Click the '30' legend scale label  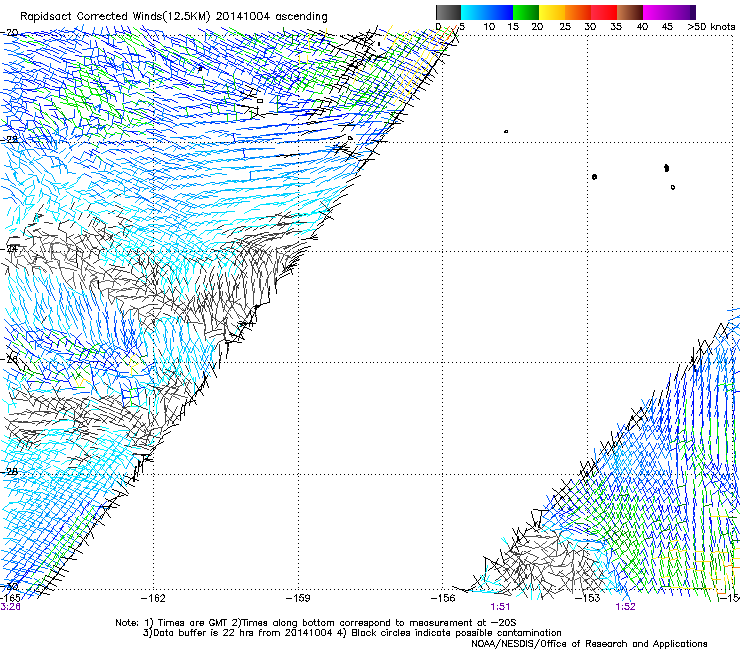[590, 27]
